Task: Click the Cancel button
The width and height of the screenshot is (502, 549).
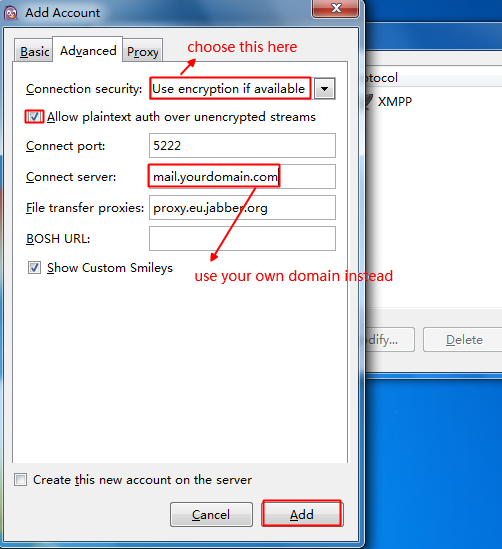Action: tap(211, 514)
